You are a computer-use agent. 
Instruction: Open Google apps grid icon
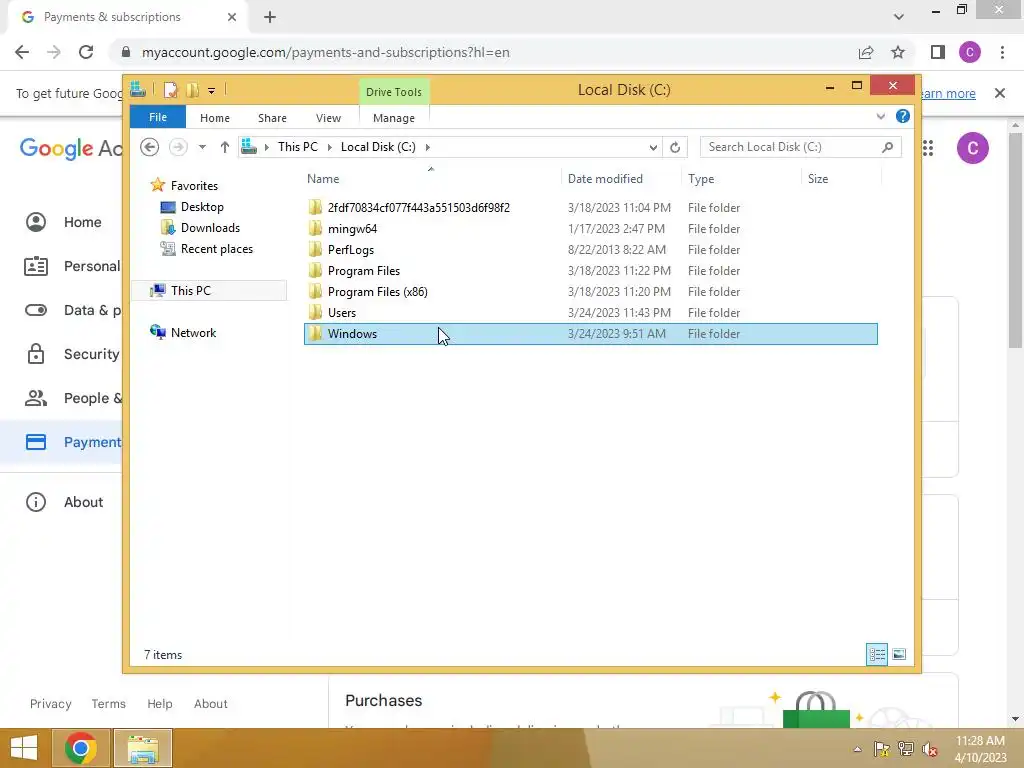tap(928, 148)
